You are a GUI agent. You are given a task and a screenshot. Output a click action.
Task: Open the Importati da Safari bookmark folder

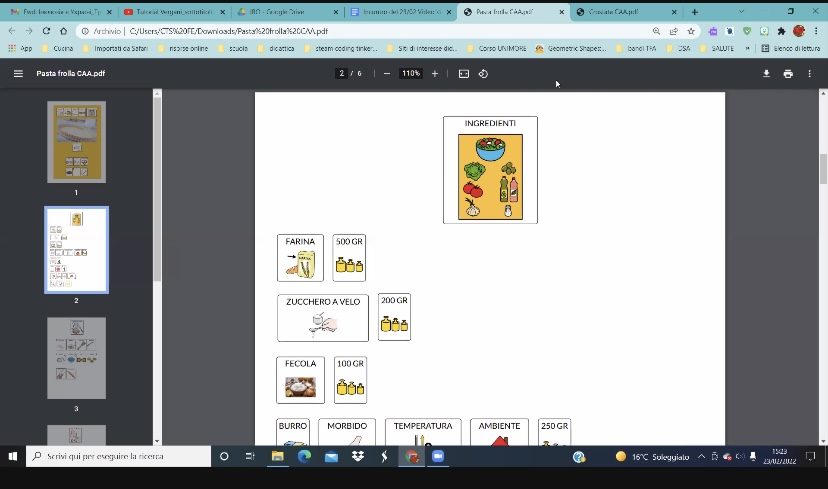click(115, 48)
